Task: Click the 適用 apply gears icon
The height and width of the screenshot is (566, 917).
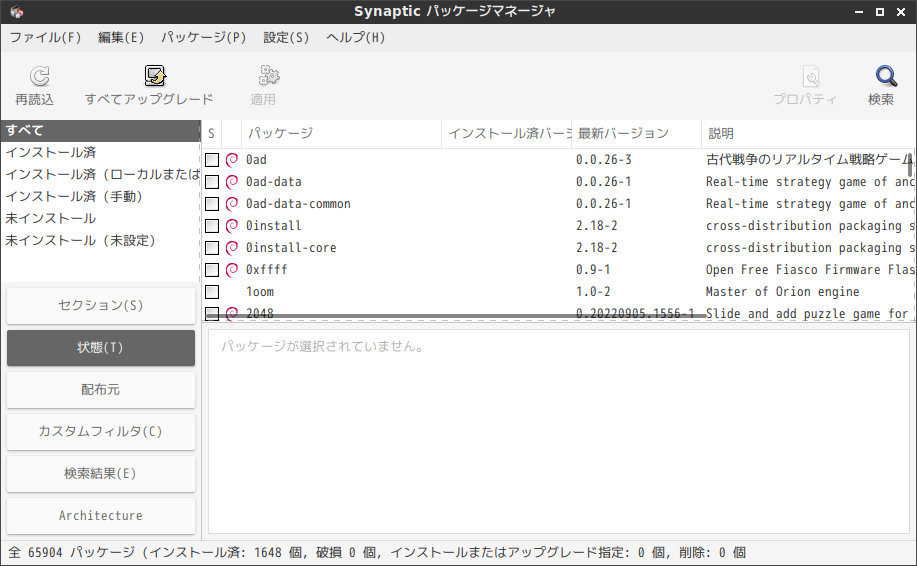Action: 268,76
